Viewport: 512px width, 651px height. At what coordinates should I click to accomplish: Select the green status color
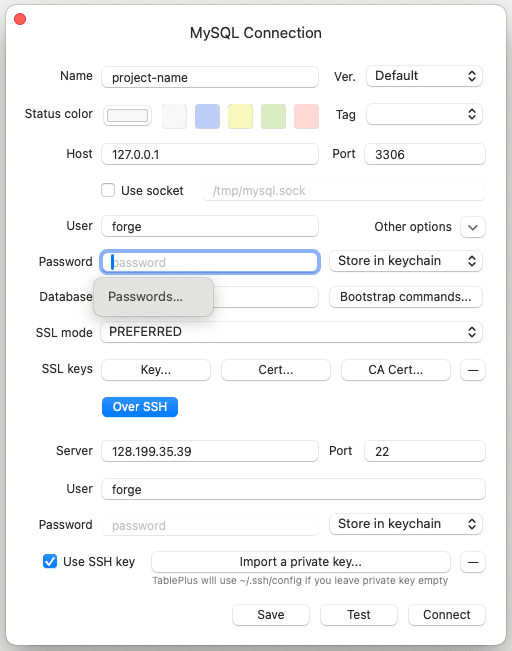[x=273, y=116]
